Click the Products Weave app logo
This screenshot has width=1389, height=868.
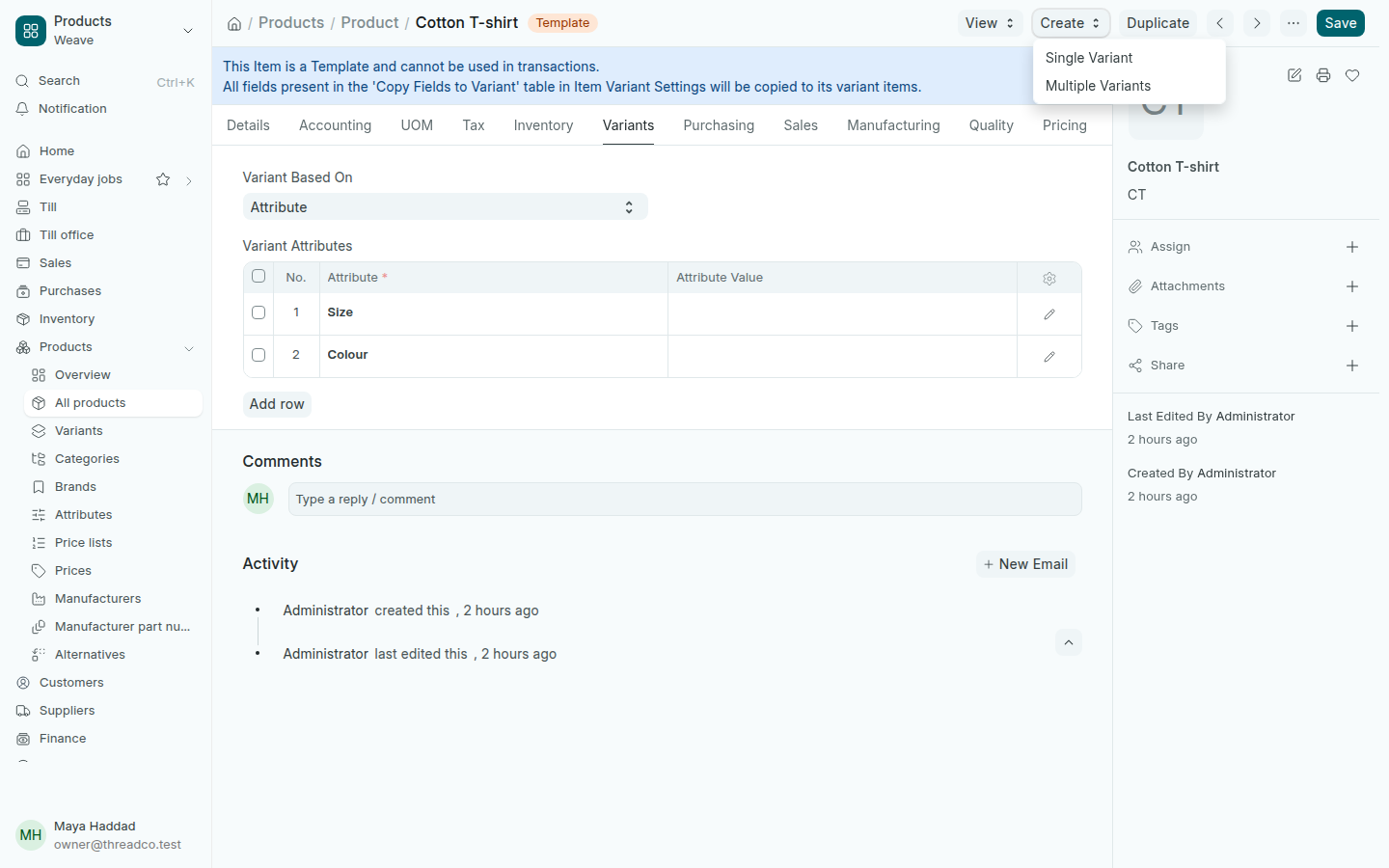(x=31, y=31)
